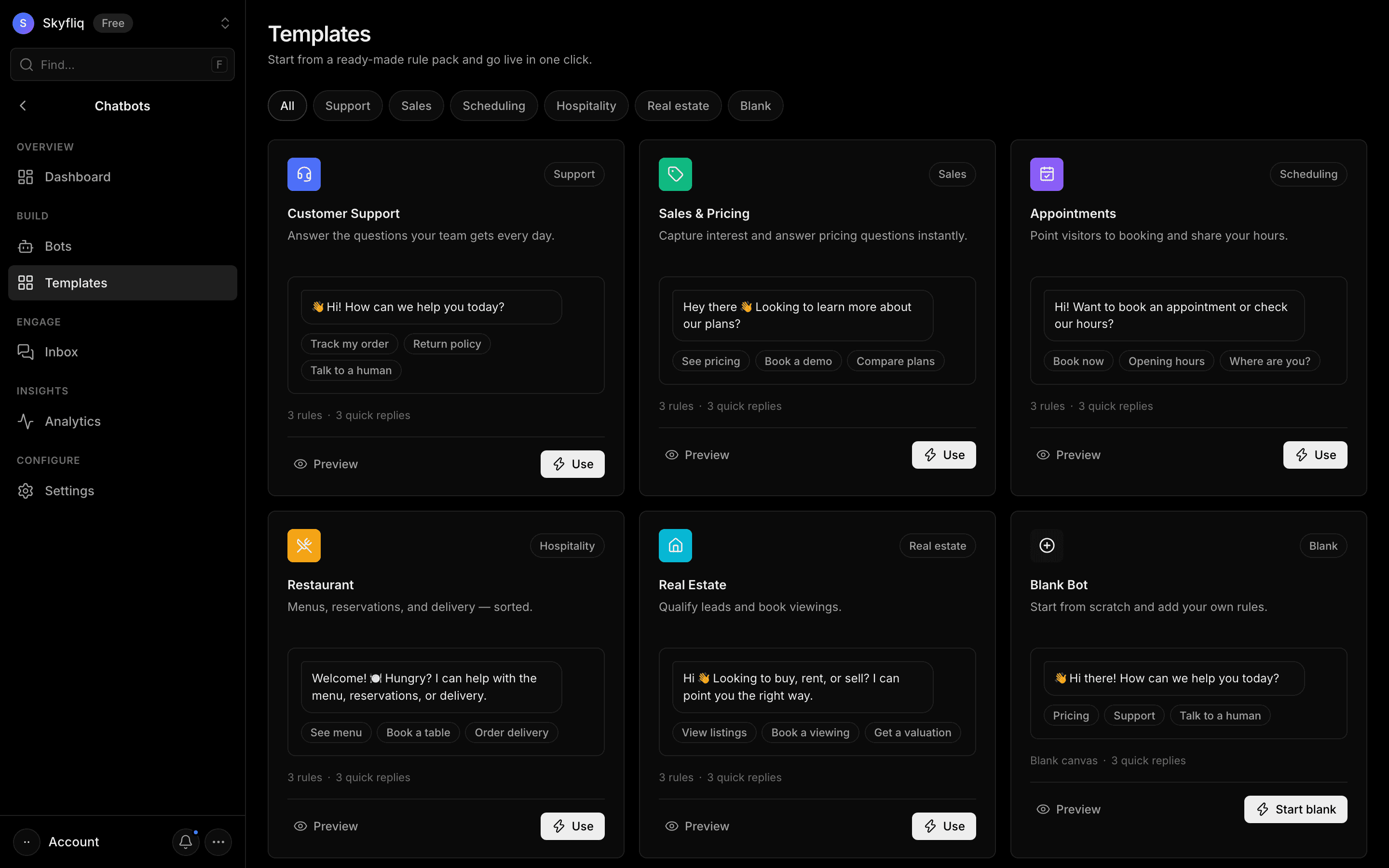Image resolution: width=1389 pixels, height=868 pixels.
Task: Use the Customer Support template
Action: (x=572, y=464)
